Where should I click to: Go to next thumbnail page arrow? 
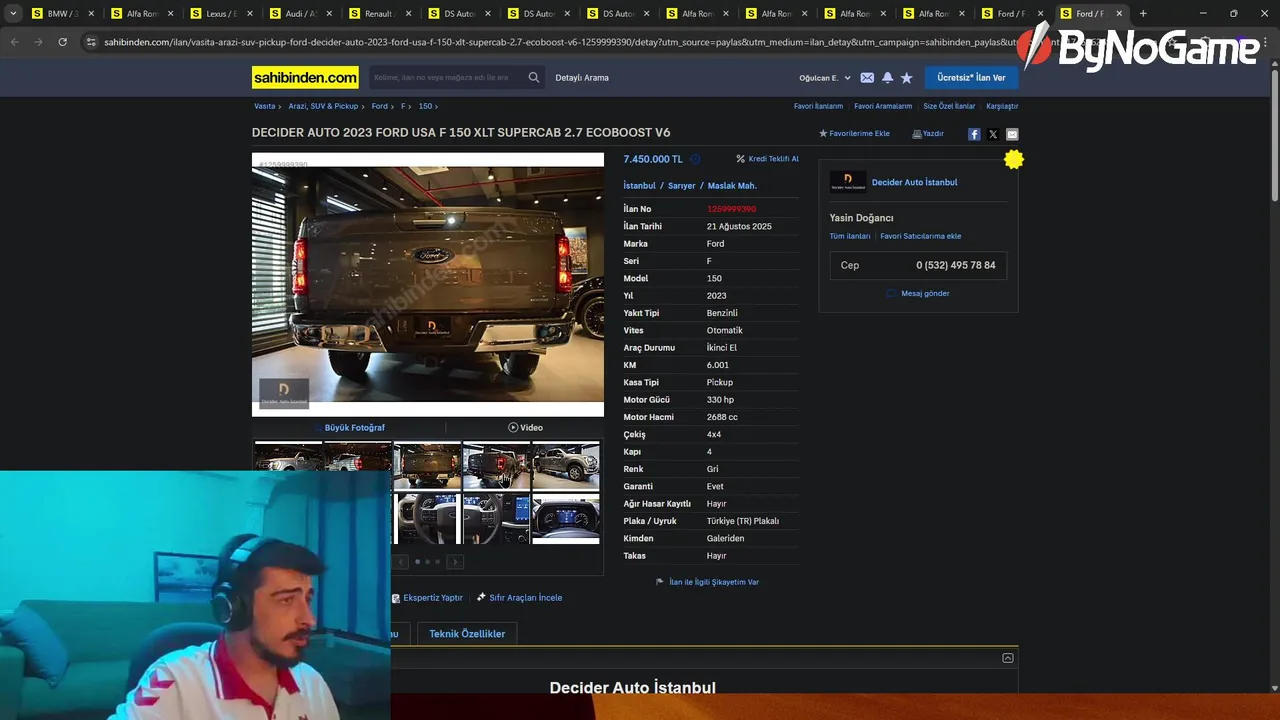pyautogui.click(x=455, y=562)
